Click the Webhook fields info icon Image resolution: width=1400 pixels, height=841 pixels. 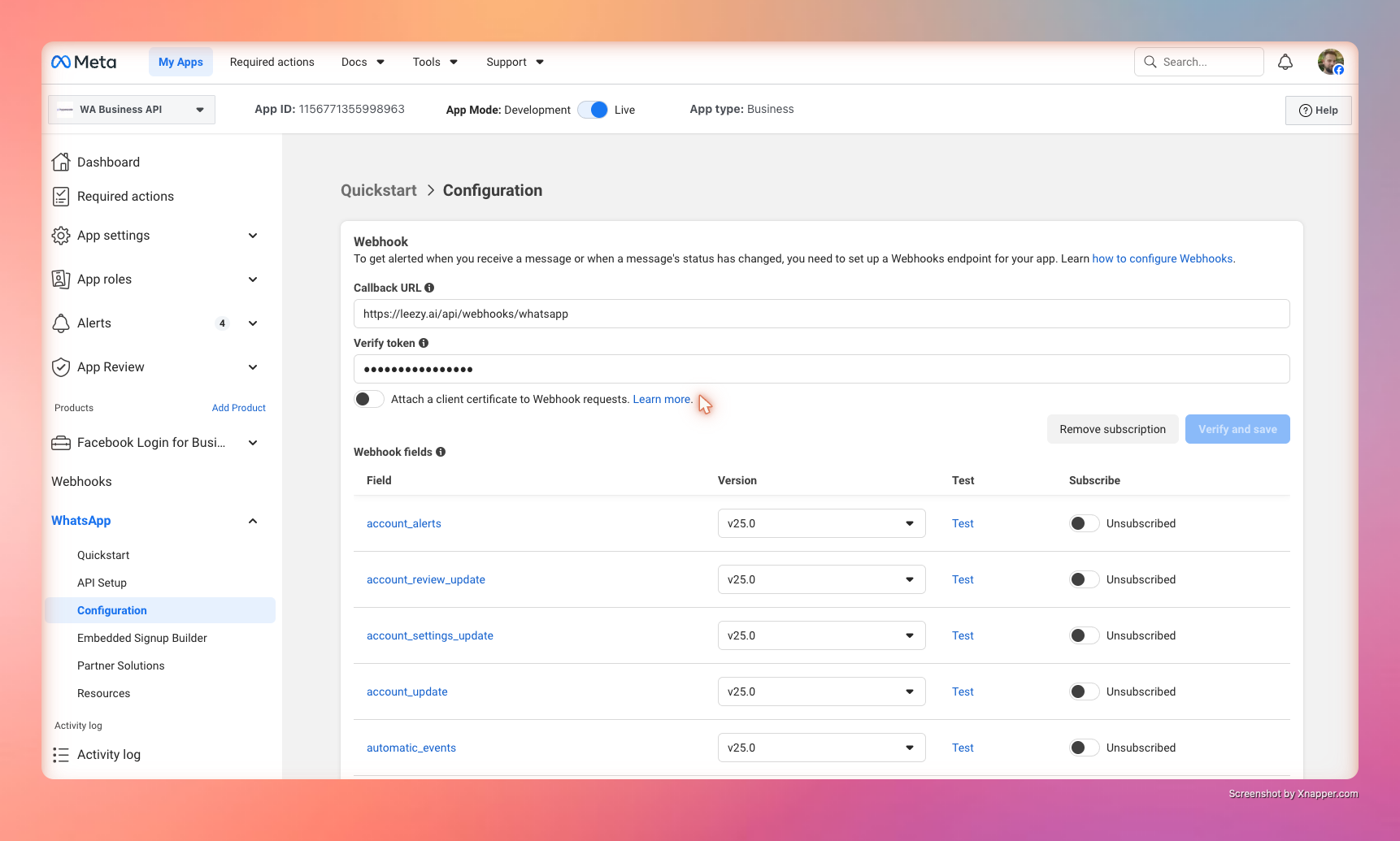(x=441, y=452)
